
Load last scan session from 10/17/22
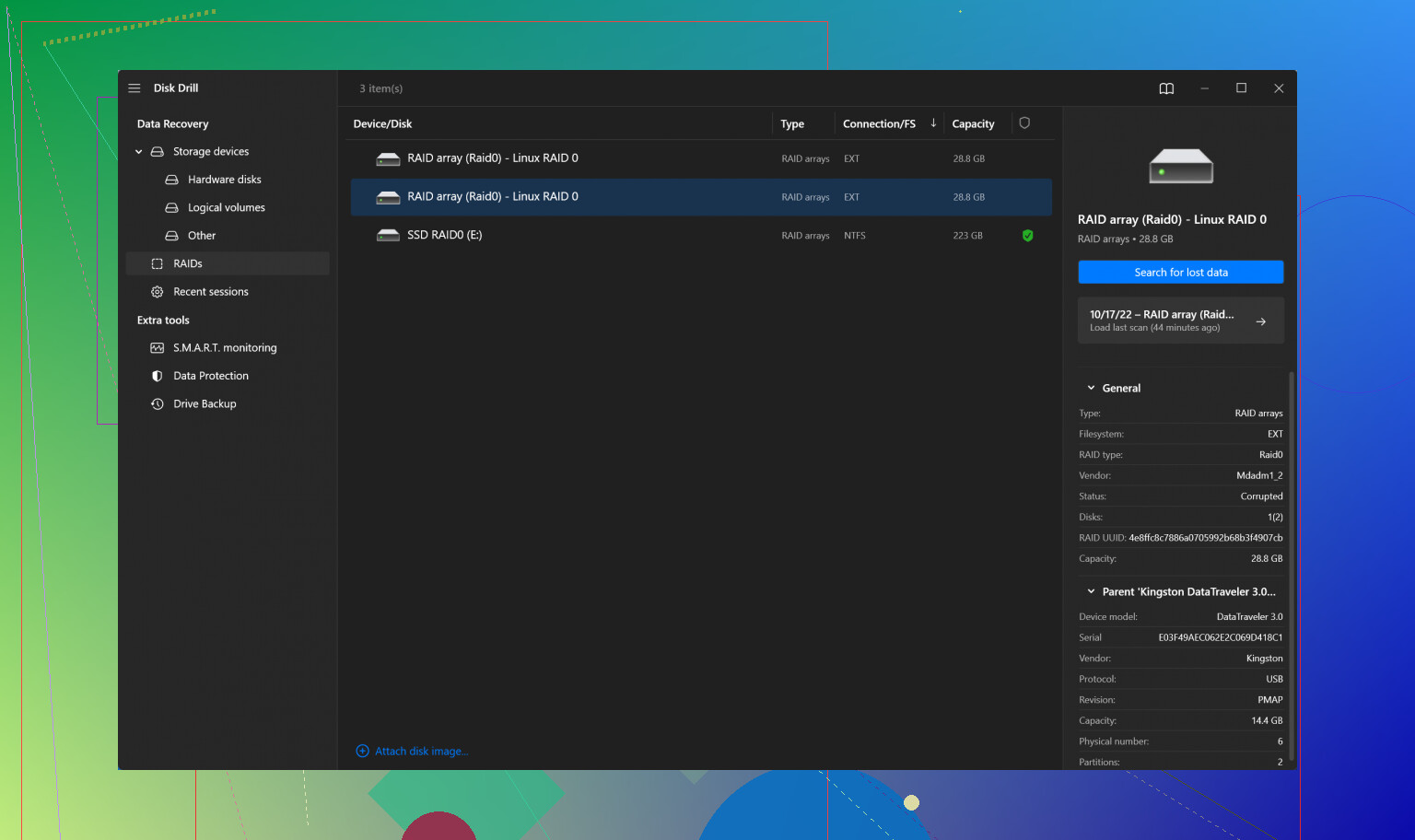[x=1180, y=321]
